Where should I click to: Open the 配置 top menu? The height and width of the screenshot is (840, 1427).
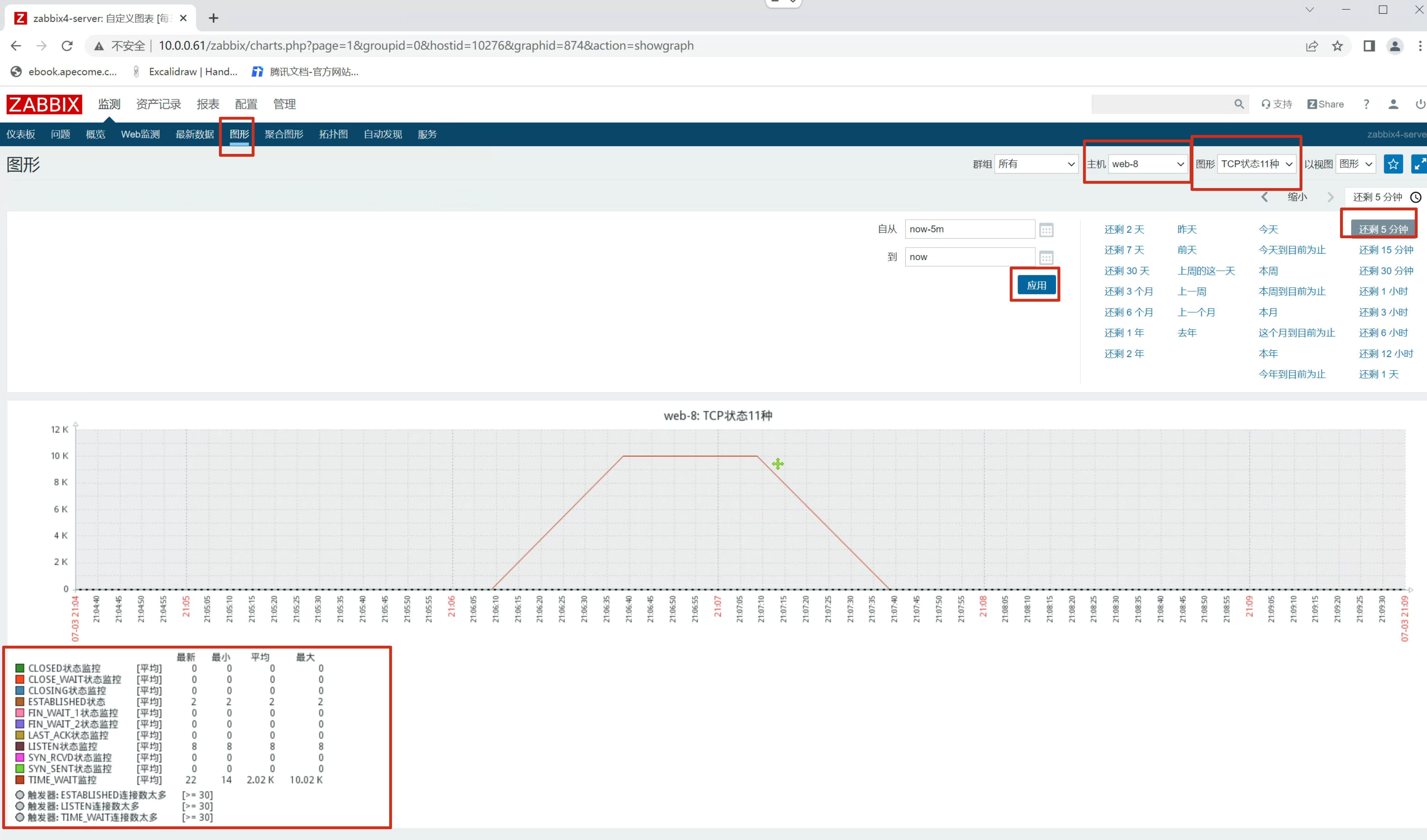tap(246, 104)
